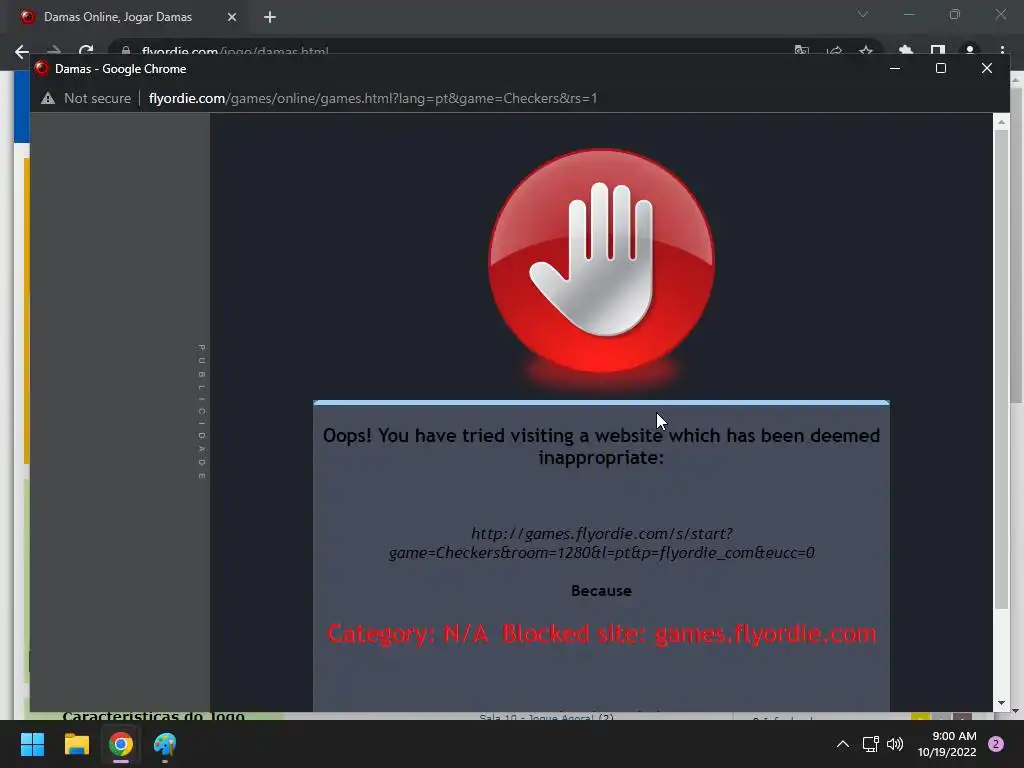Open the Paint app on taskbar

165,744
